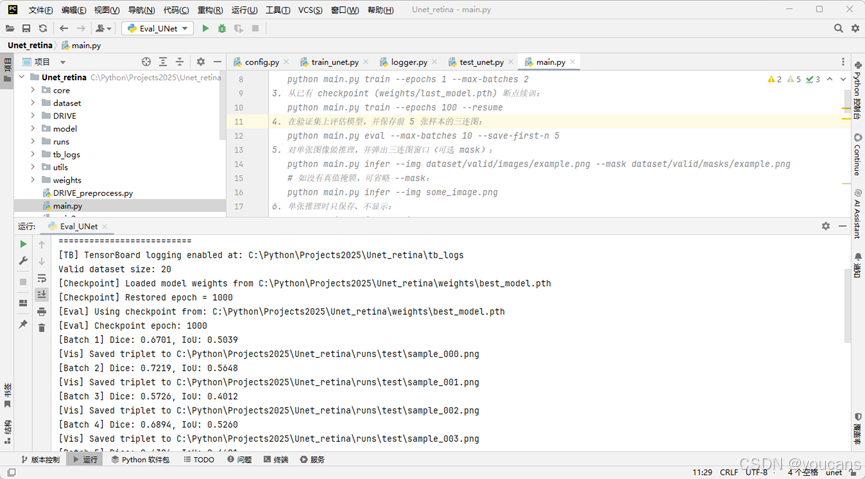Collapse the Unet_retina root folder

[22, 77]
